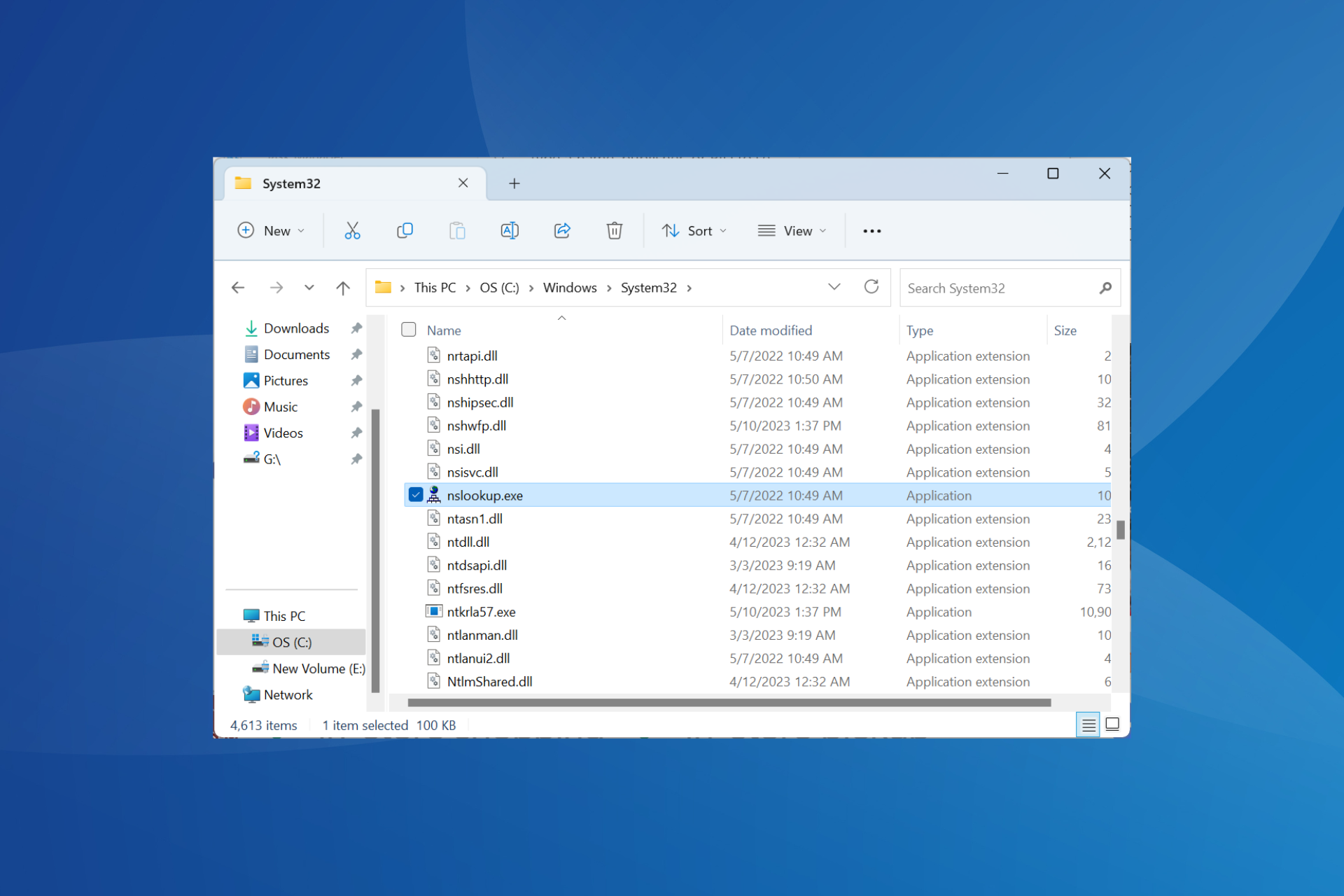Viewport: 1344px width, 896px height.
Task: Click the folder icon in address bar
Action: tap(383, 287)
